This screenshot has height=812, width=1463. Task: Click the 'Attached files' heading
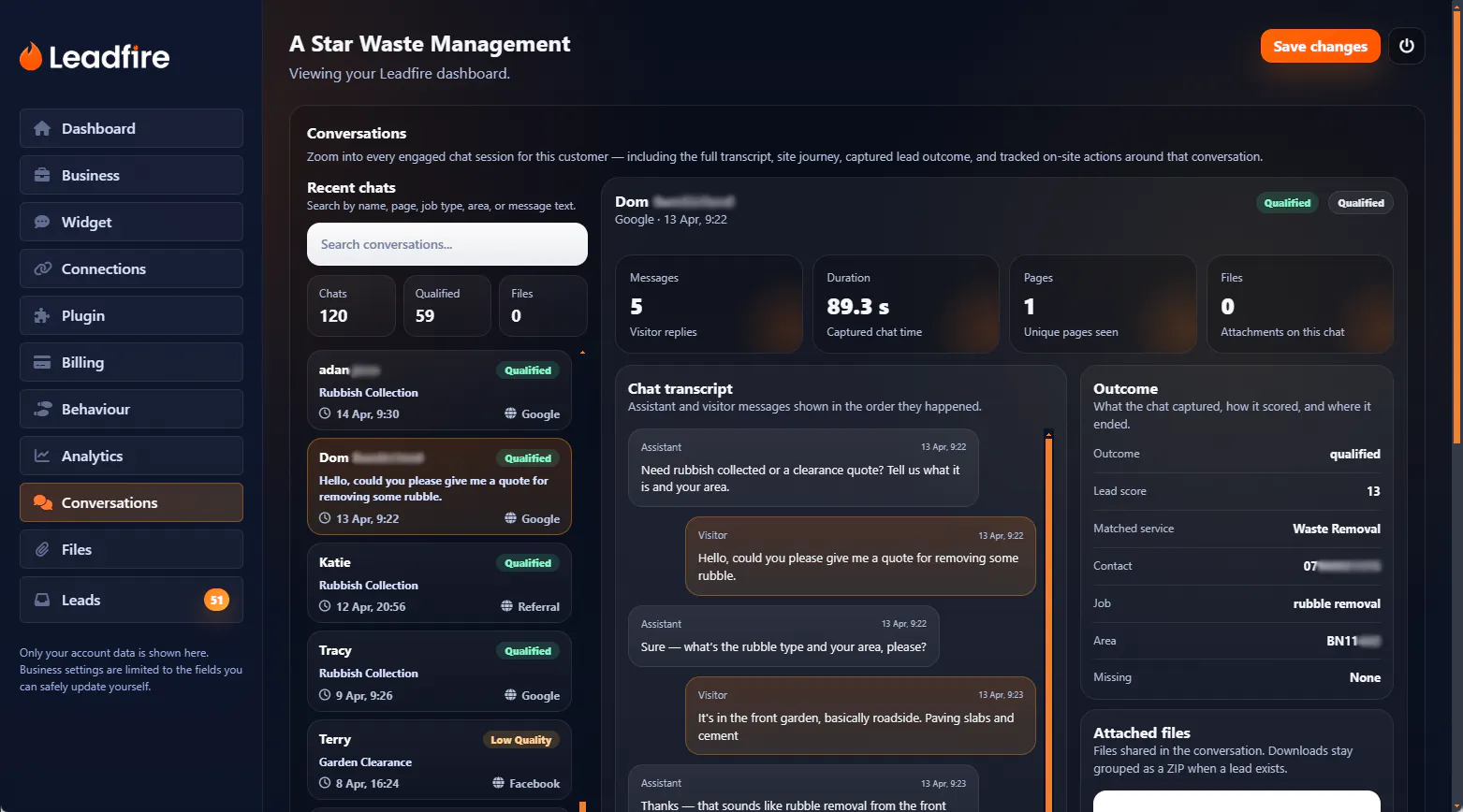point(1141,732)
